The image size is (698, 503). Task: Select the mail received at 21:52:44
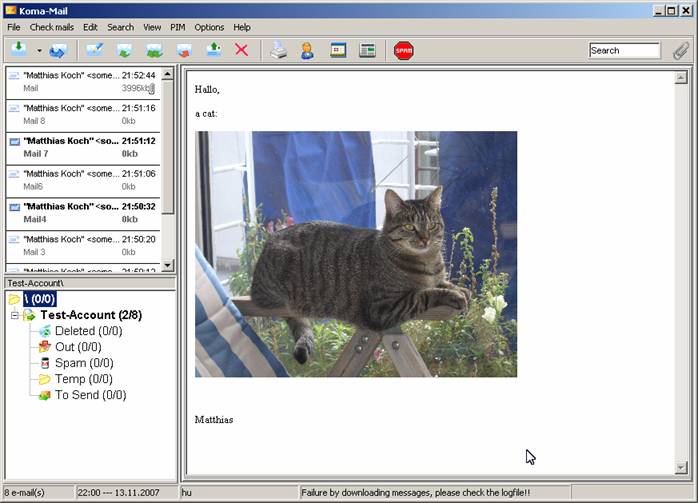tap(83, 83)
